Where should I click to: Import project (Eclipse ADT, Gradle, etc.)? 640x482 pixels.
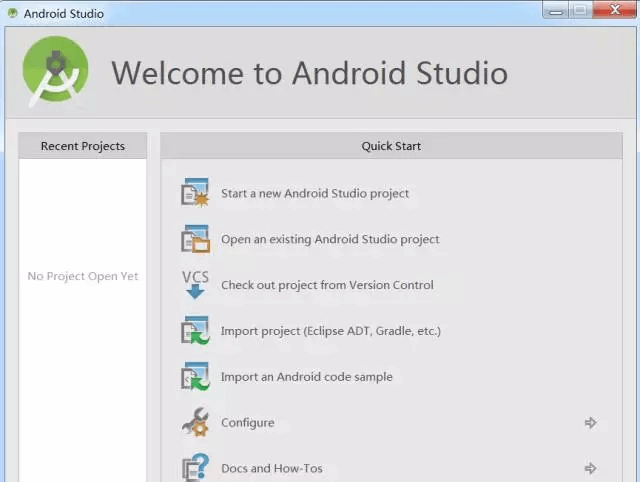point(331,331)
